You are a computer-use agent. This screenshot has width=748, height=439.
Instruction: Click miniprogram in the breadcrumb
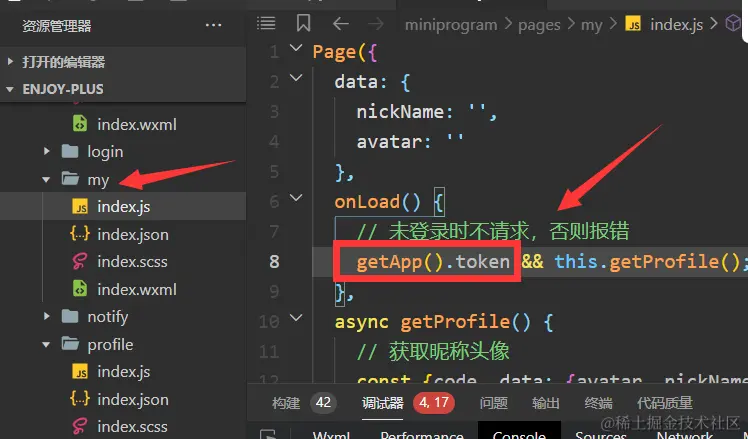tap(451, 24)
